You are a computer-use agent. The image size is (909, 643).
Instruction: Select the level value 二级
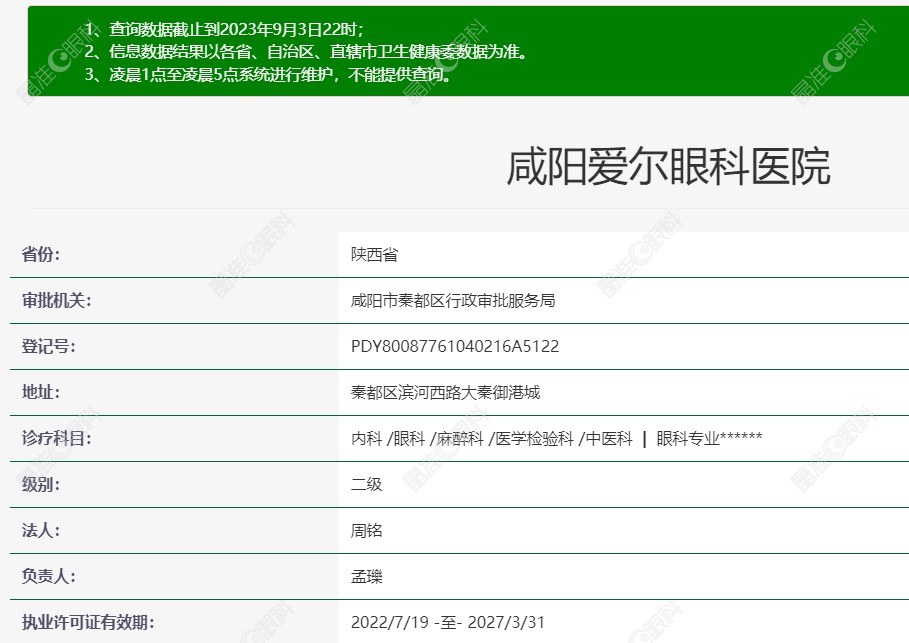(x=366, y=484)
